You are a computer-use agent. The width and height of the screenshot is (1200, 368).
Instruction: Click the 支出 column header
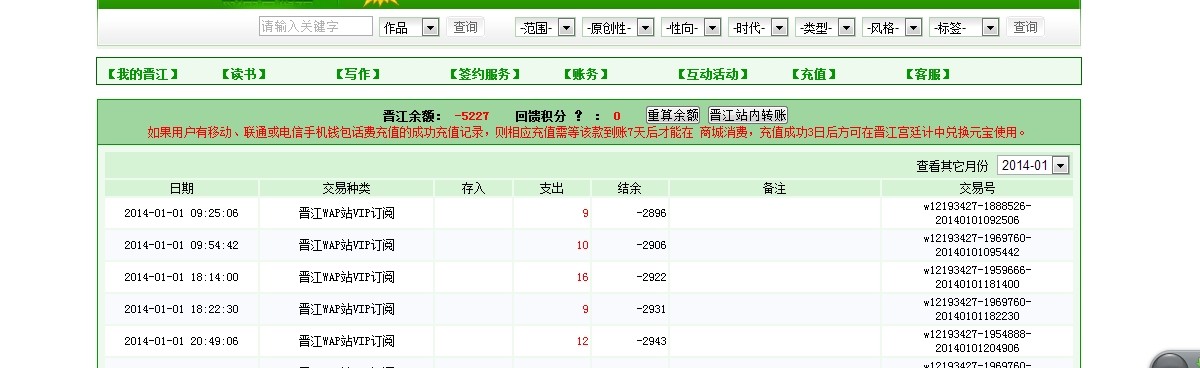(x=552, y=188)
